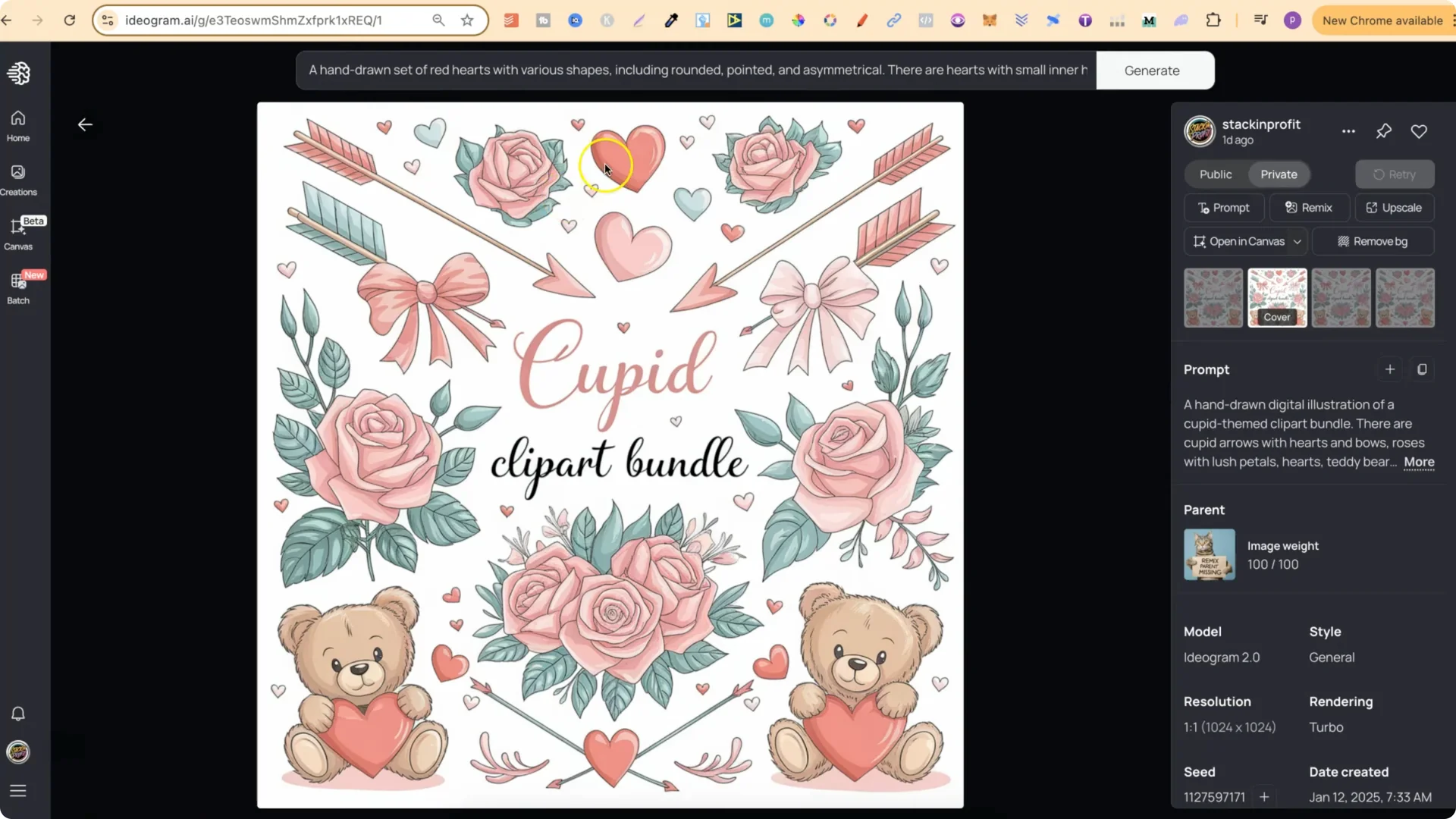
Task: Open your profile avatar menu
Action: point(17,752)
